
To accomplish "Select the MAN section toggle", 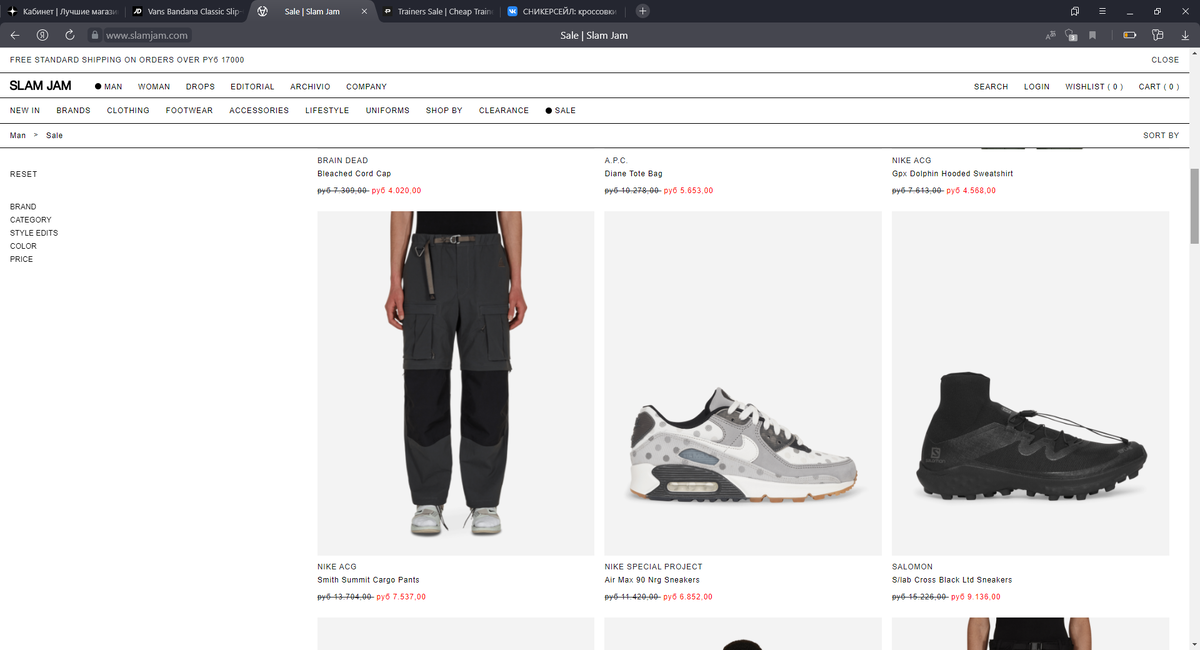I will tap(109, 87).
